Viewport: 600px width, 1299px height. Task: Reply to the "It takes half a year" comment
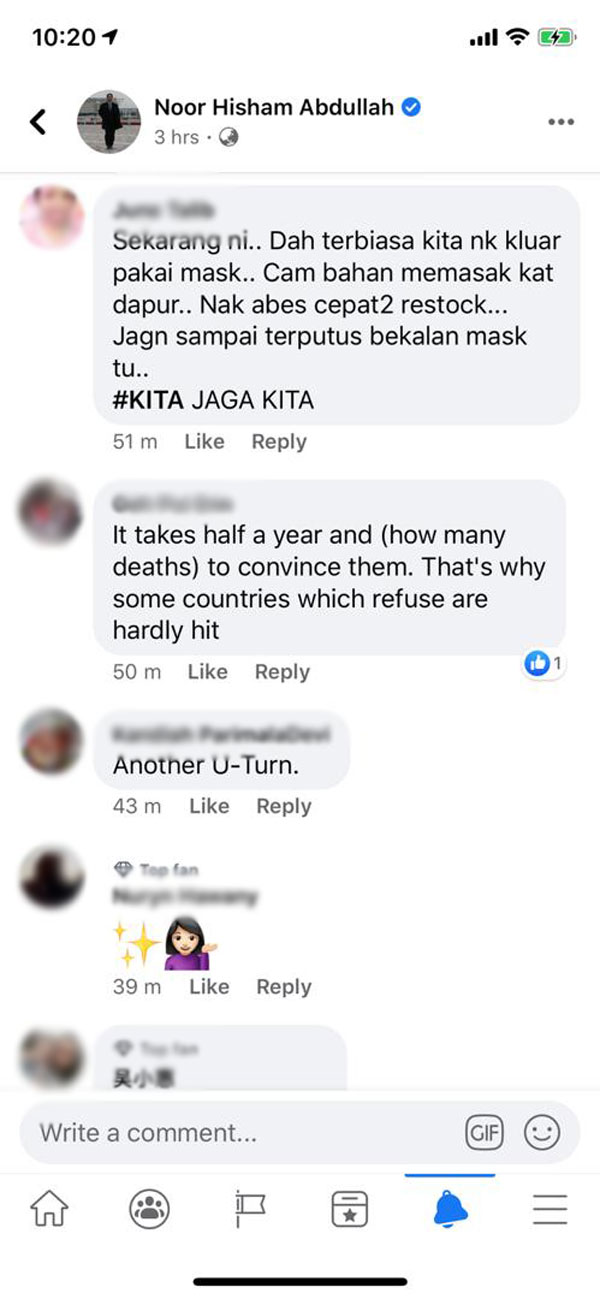282,672
